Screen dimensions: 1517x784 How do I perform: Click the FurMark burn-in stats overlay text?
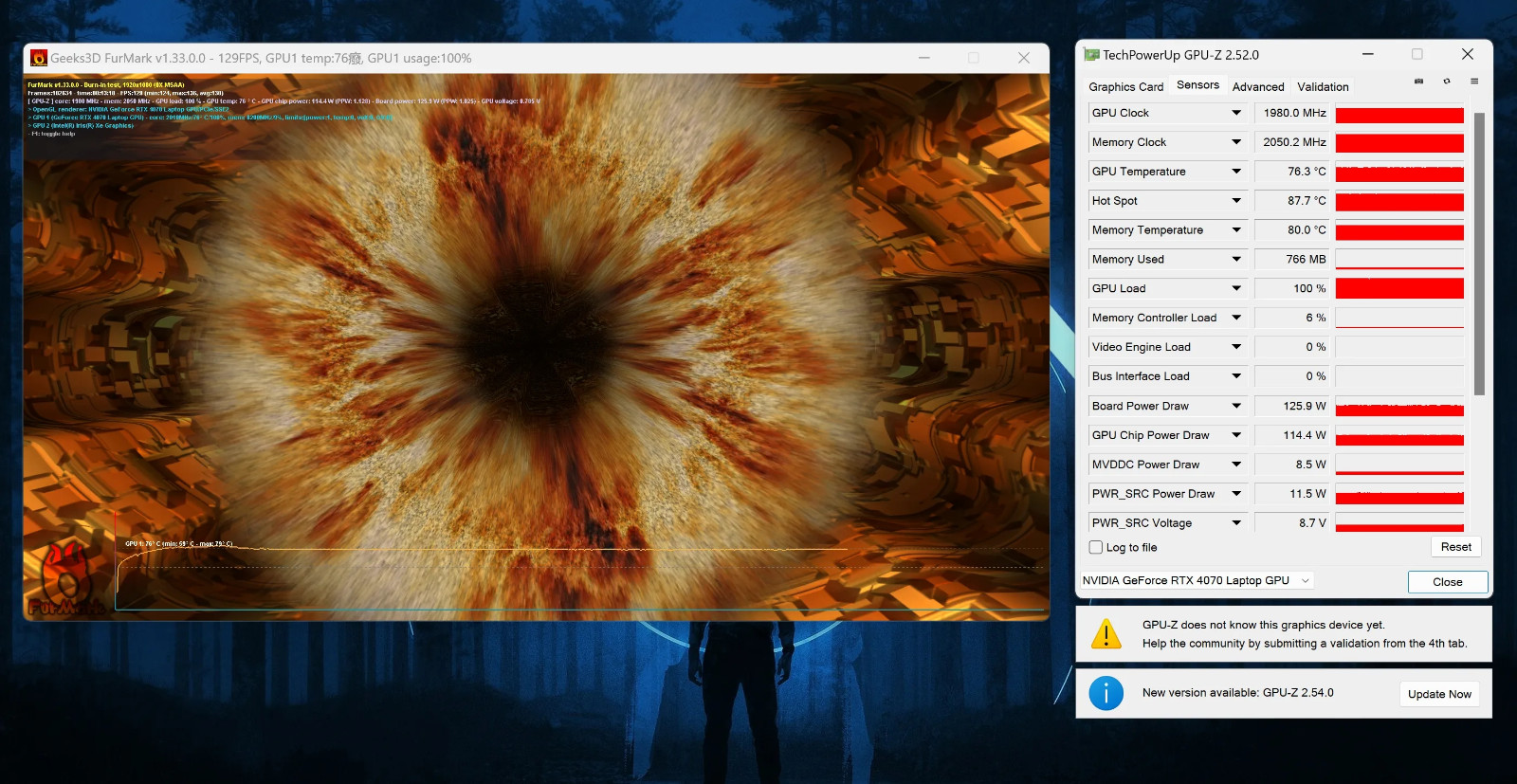tap(283, 109)
